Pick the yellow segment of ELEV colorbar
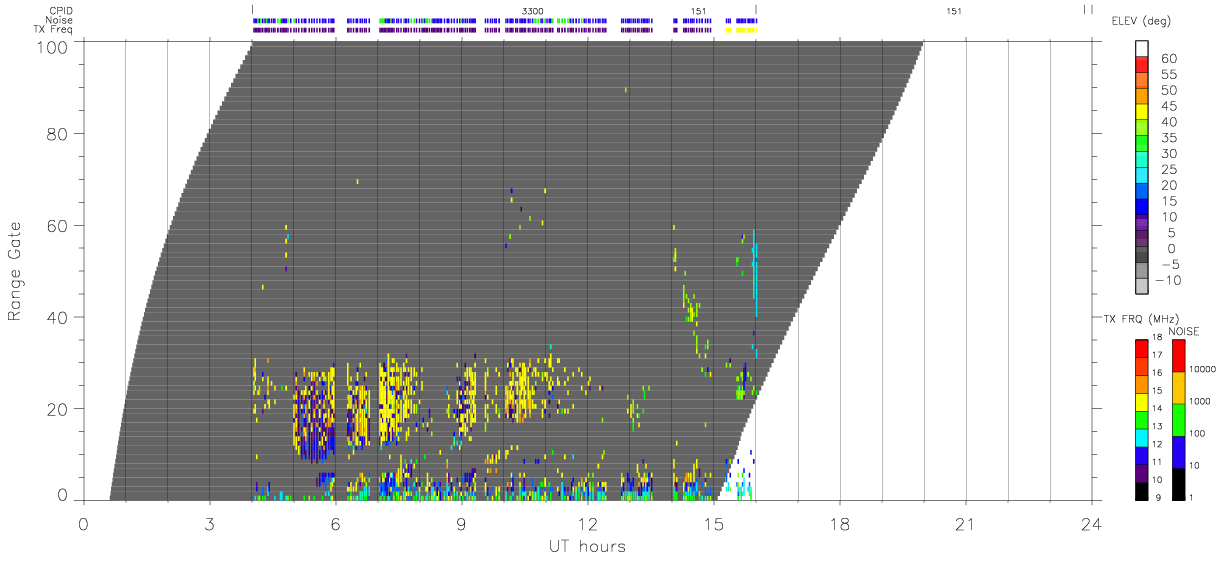The height and width of the screenshot is (567, 1228). pos(1142,112)
